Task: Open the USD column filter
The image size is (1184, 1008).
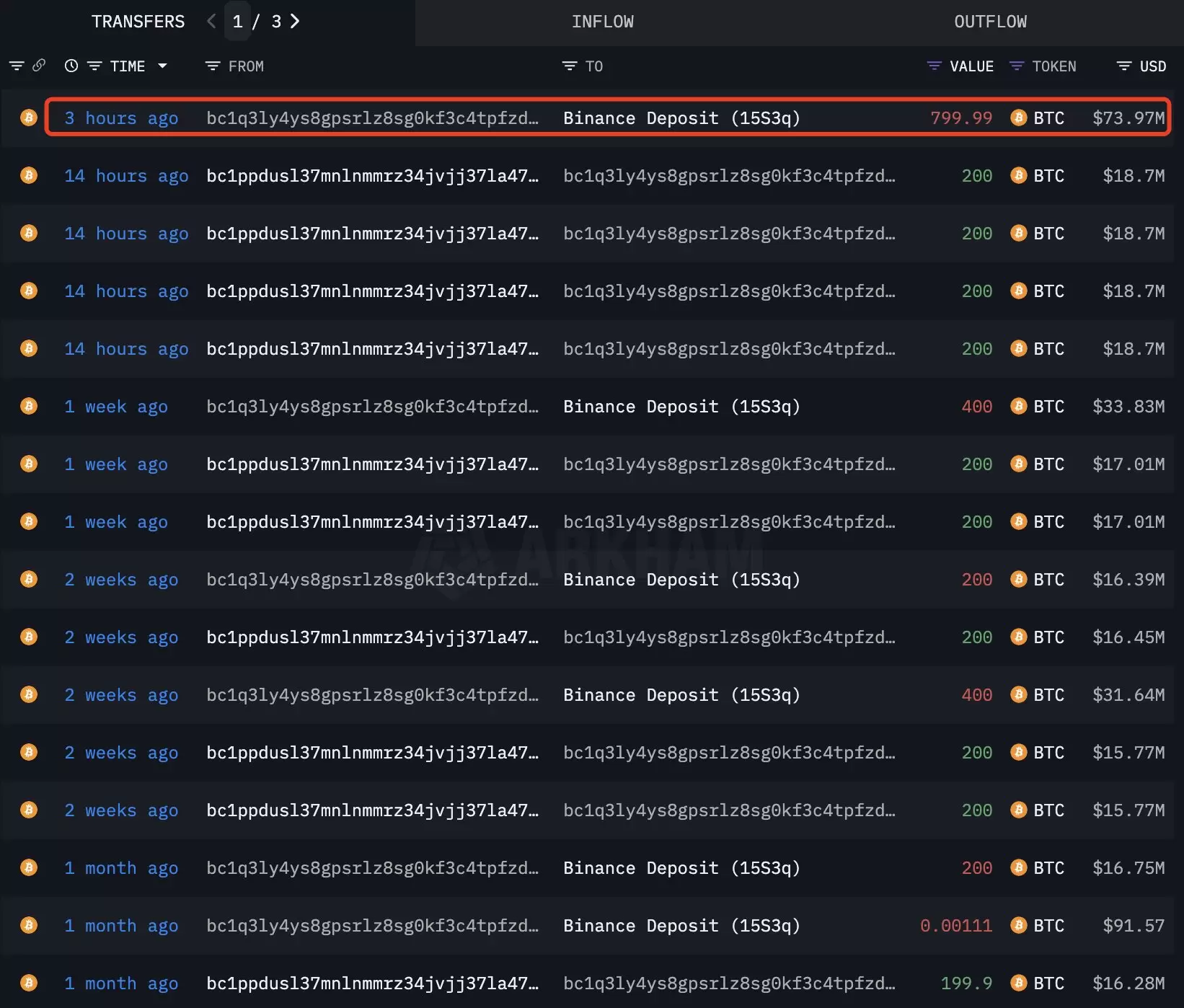Action: [x=1123, y=66]
